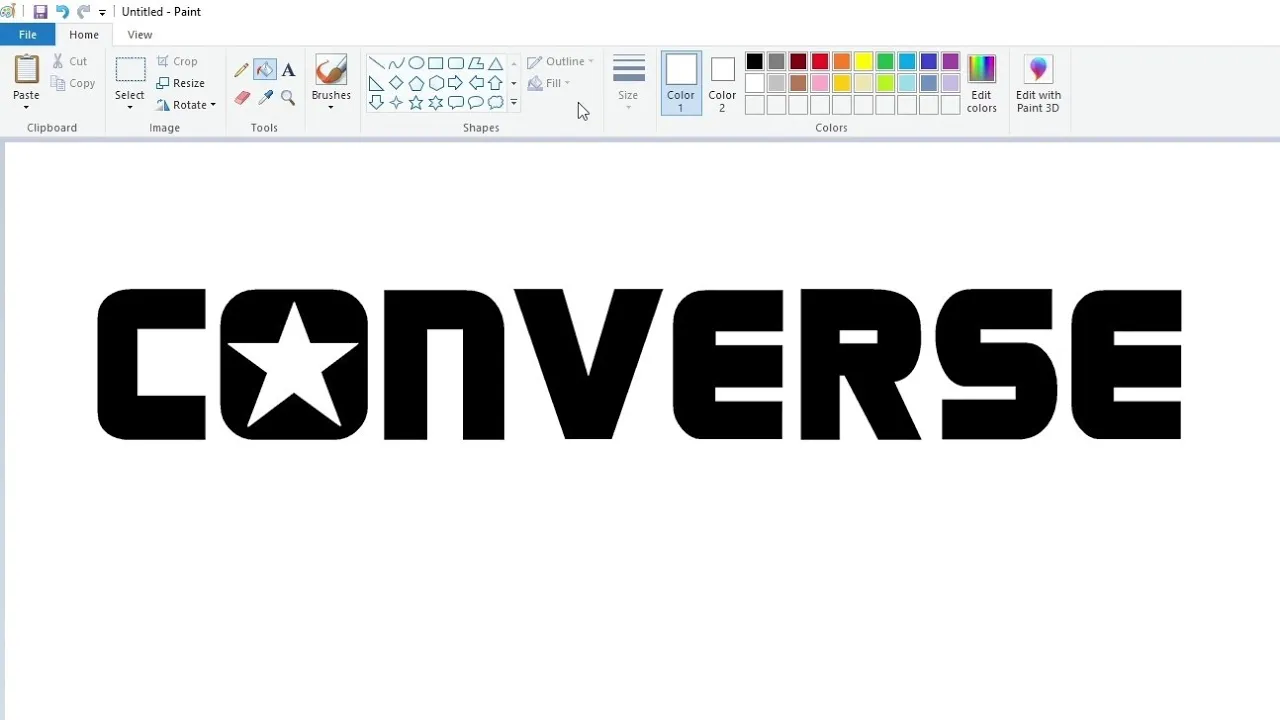This screenshot has height=720, width=1280.
Task: Pick the green color swatch
Action: point(885,62)
